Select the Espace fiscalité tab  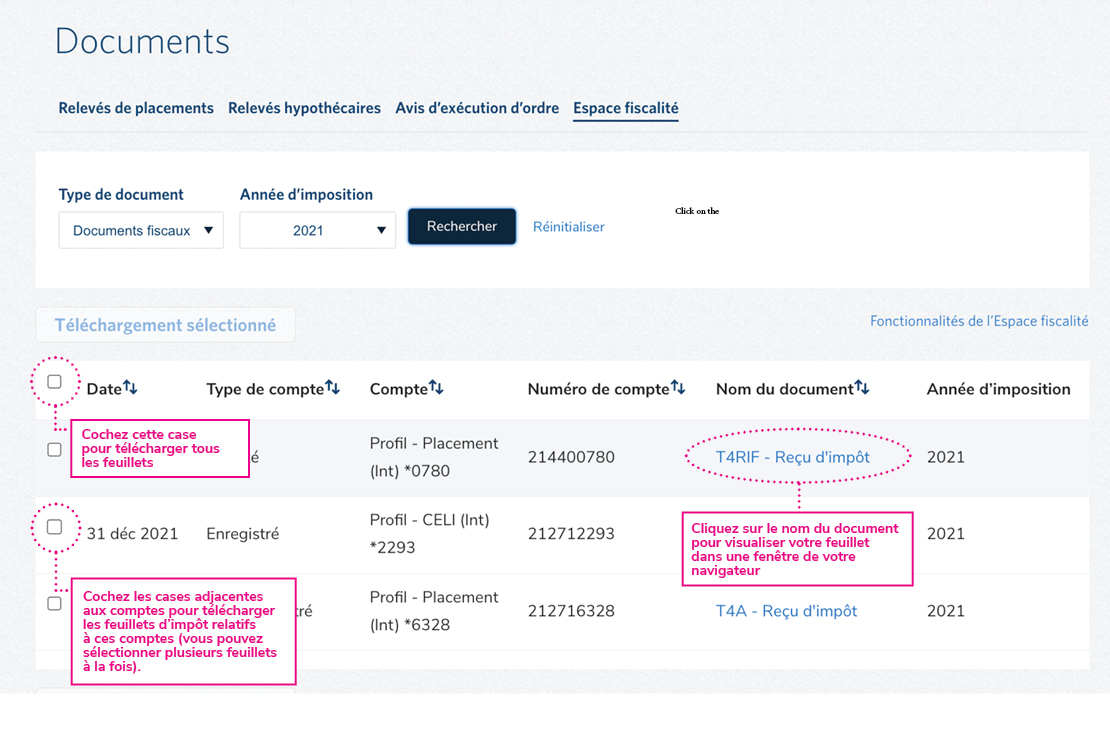(x=626, y=108)
